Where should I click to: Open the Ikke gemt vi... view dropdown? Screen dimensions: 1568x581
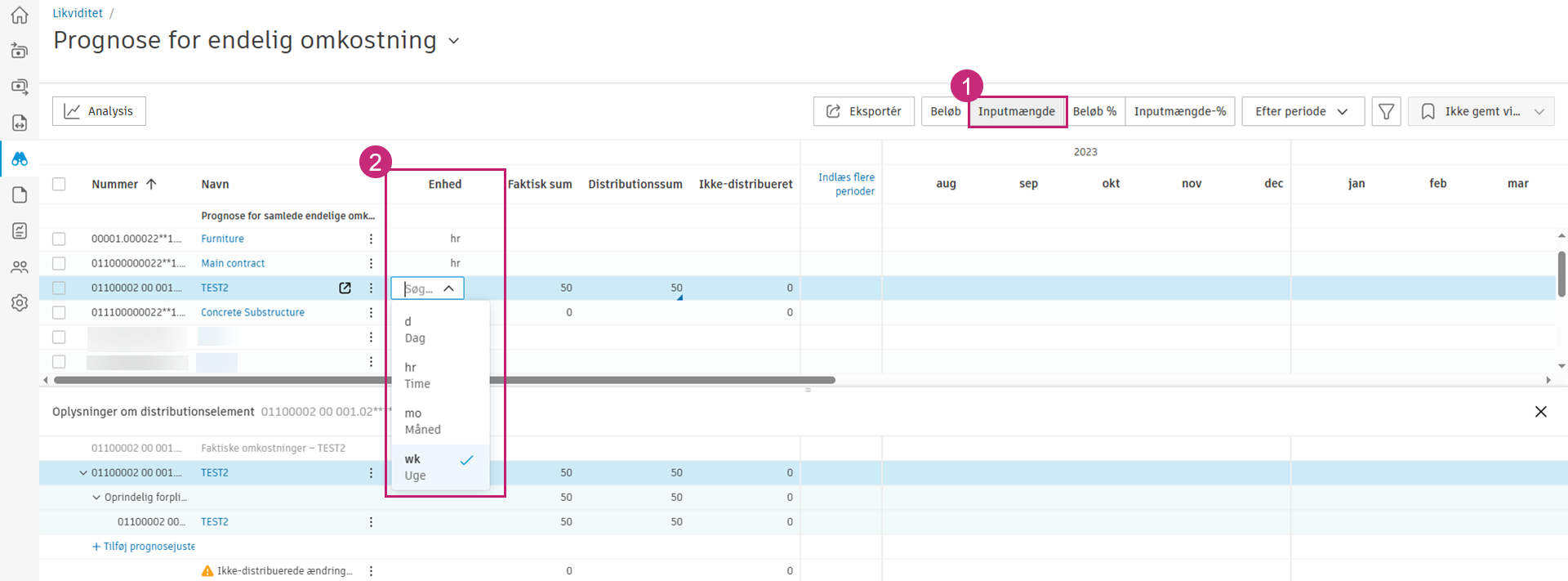[x=1481, y=111]
